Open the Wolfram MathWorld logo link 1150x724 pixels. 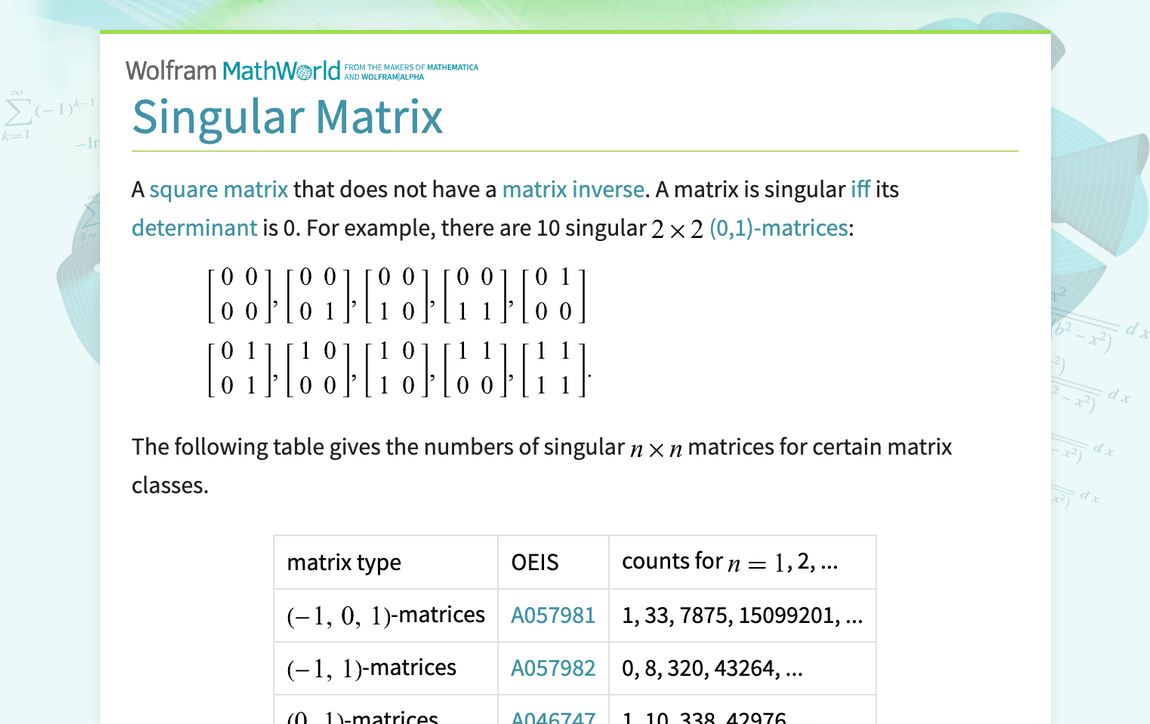(233, 71)
